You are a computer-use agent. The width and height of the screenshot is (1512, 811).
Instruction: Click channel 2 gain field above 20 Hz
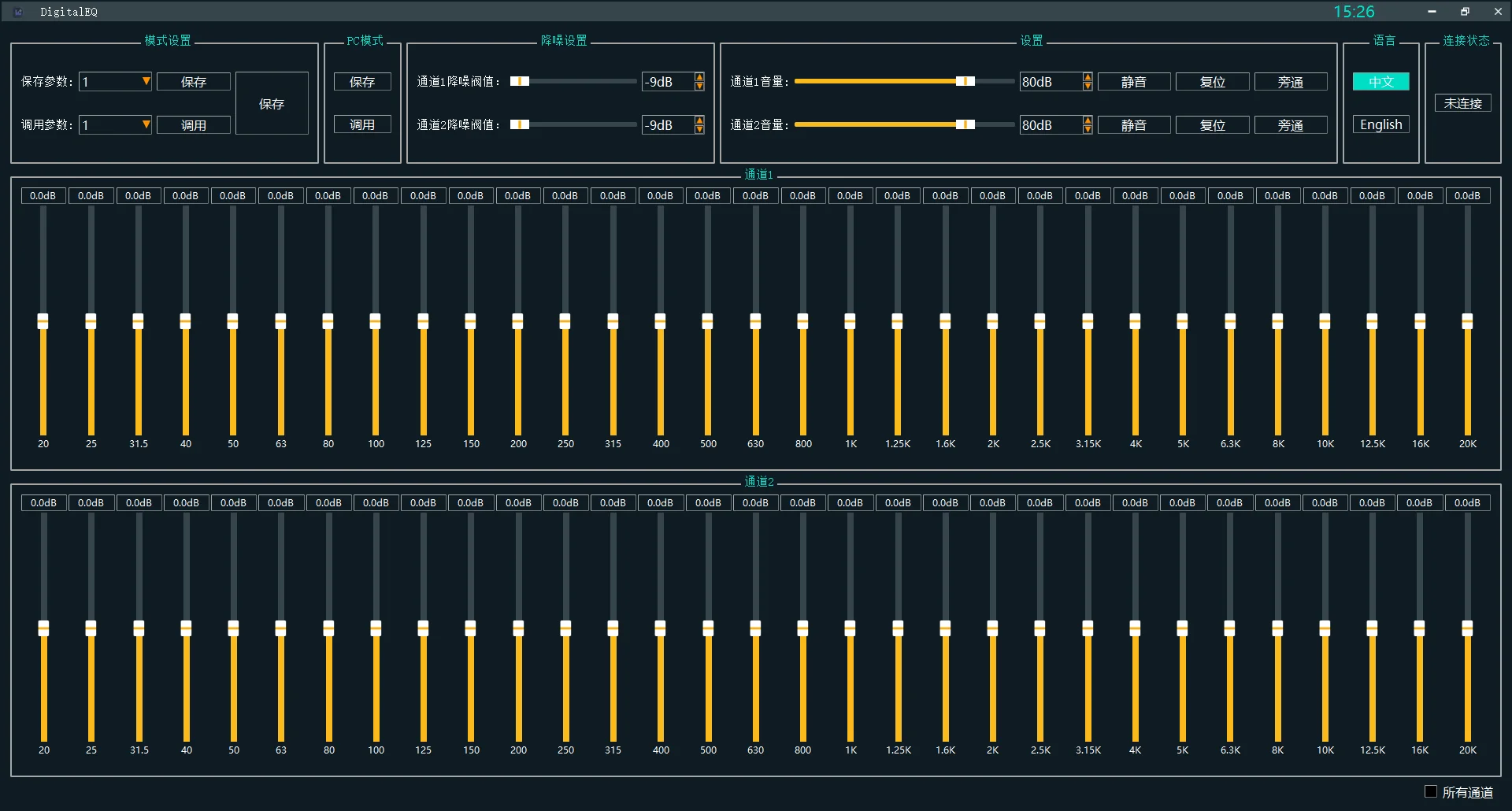point(44,502)
